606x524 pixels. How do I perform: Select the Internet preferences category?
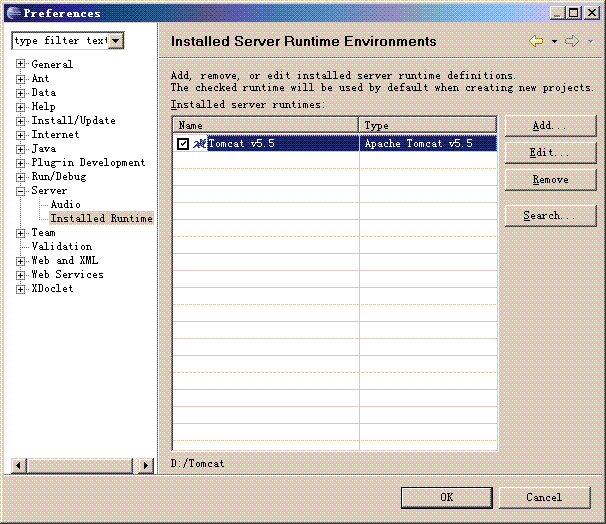(55, 134)
